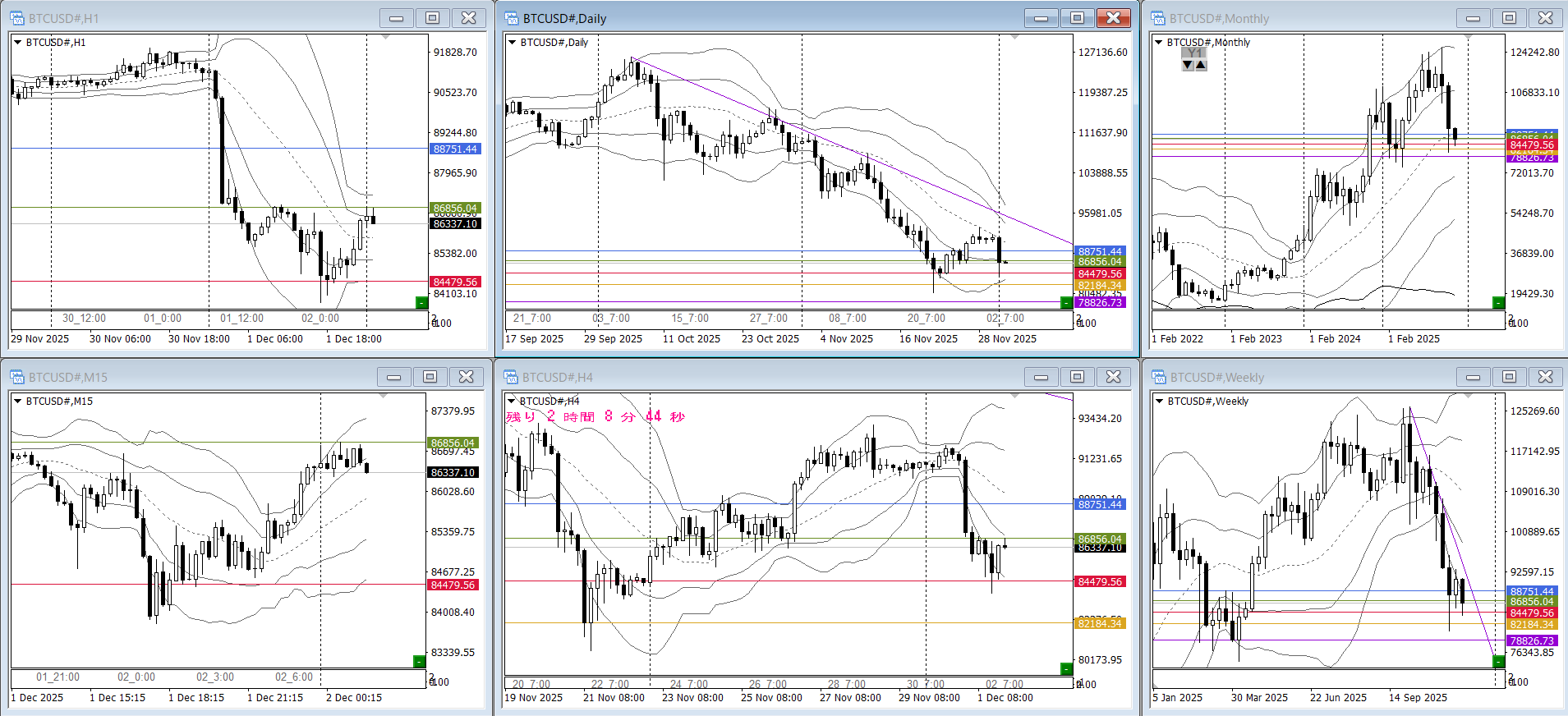This screenshot has width=1568, height=716.
Task: Click the BTCUSD#,Monthly window title icon
Action: pos(1159,18)
